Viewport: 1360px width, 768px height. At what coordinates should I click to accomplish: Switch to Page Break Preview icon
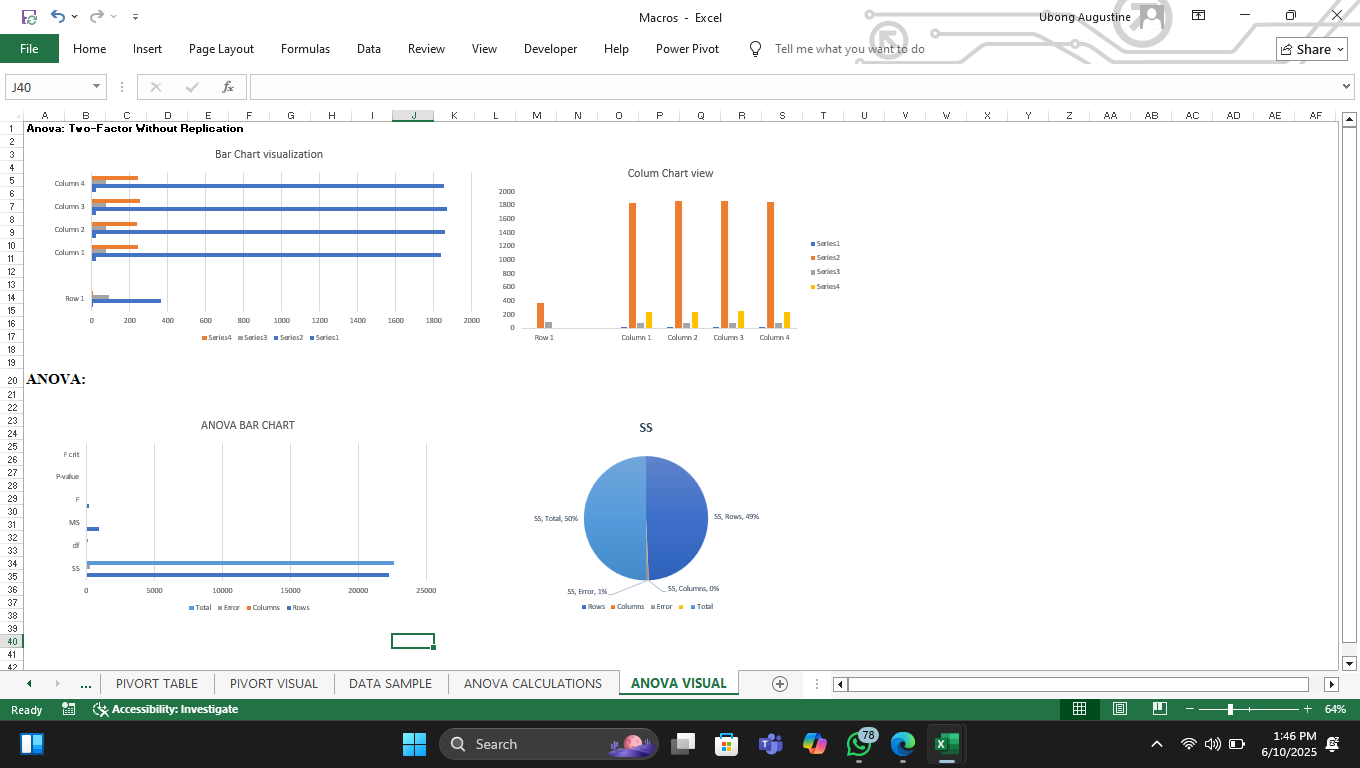1160,709
